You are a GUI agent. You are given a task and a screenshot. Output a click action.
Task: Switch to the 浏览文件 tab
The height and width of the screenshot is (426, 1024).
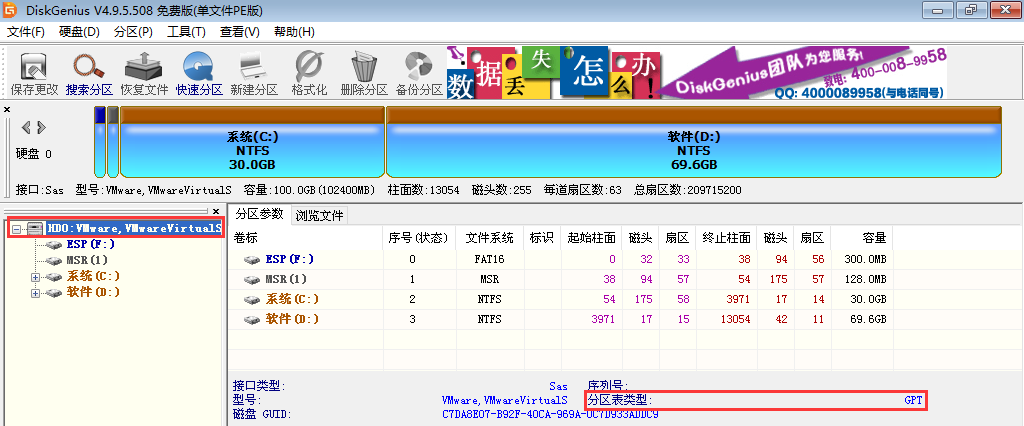pyautogui.click(x=319, y=215)
